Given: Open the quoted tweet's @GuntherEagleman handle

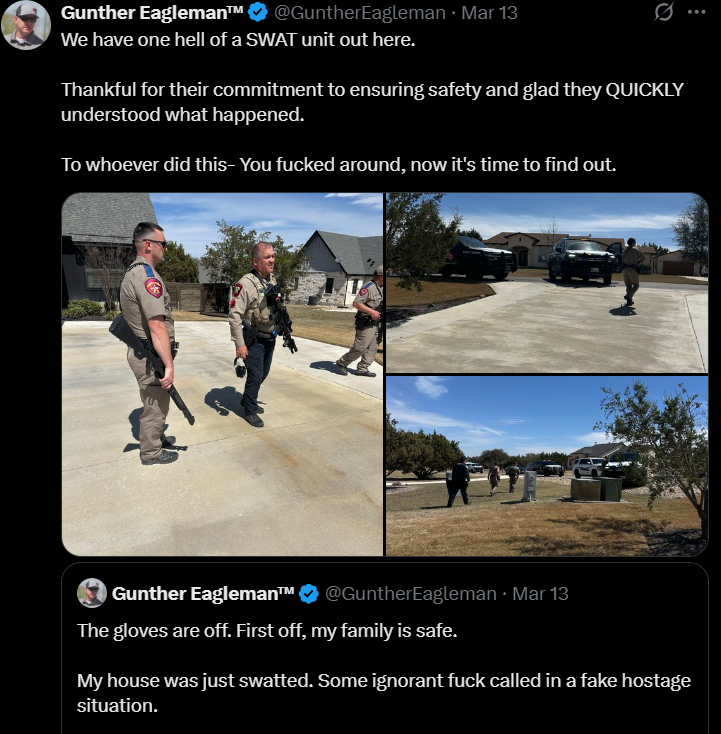Looking at the screenshot, I should [411, 594].
